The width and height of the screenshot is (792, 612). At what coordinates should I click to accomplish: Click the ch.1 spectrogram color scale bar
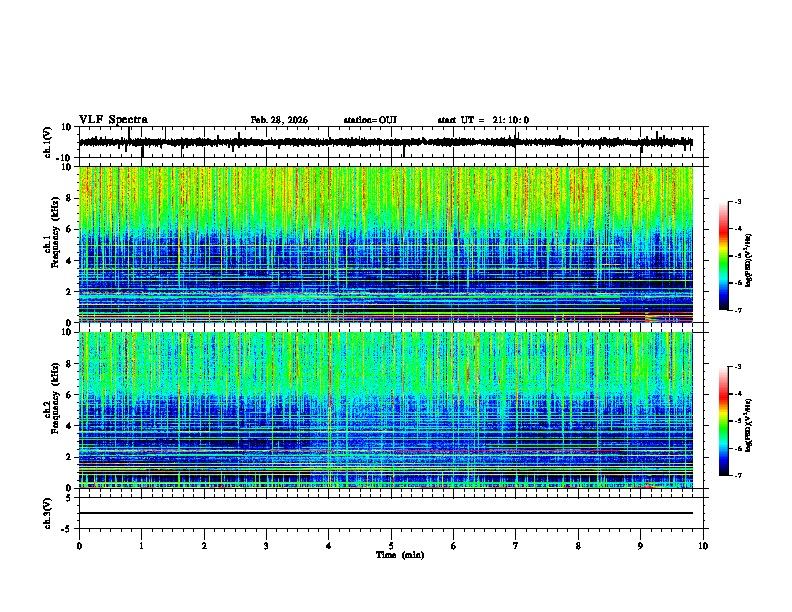[724, 256]
